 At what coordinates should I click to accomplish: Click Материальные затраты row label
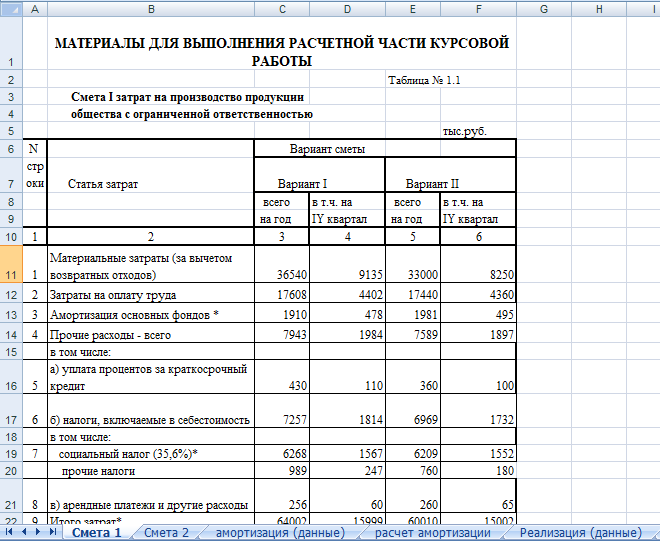click(x=151, y=264)
